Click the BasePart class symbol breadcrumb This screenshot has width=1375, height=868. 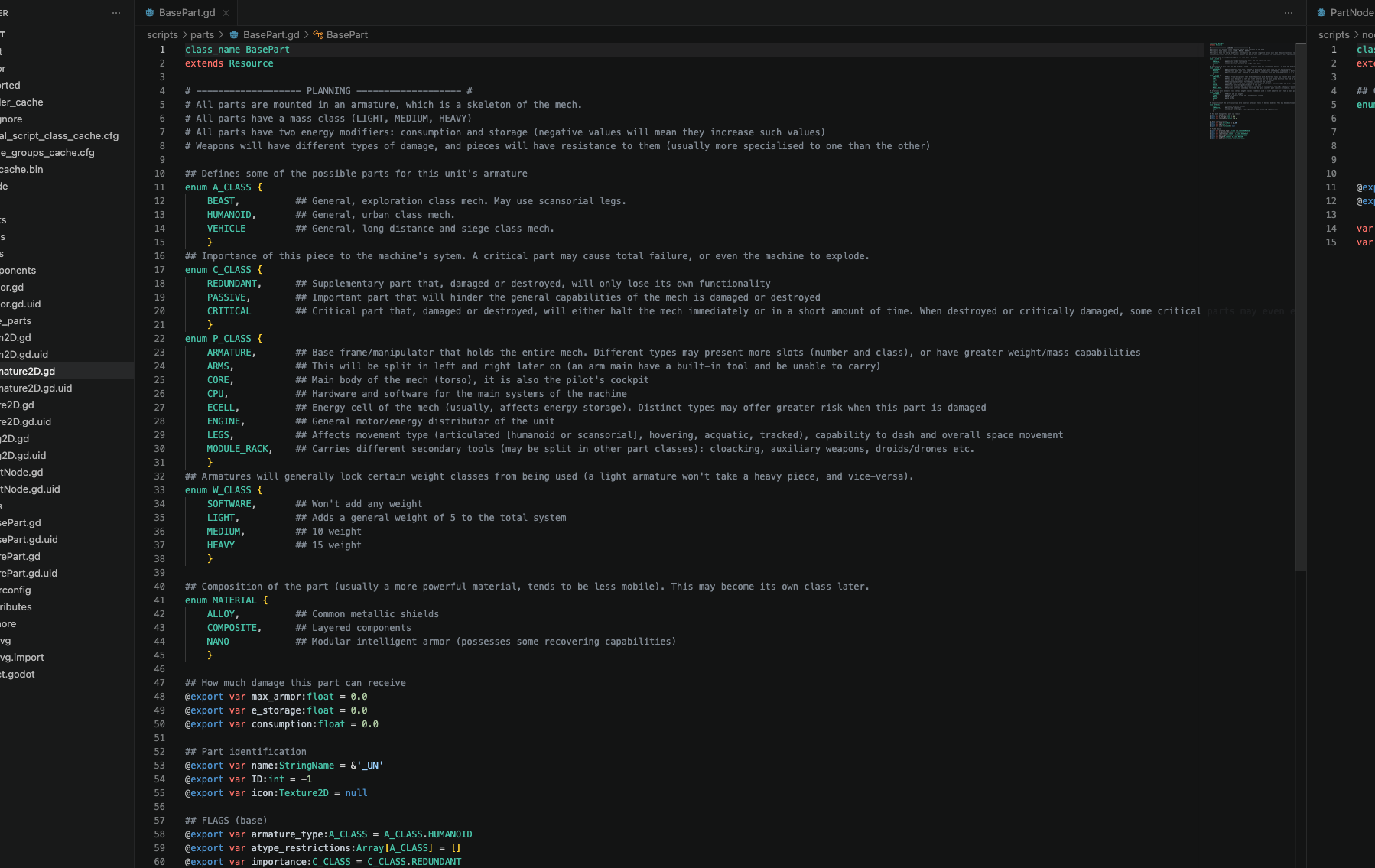click(x=340, y=35)
